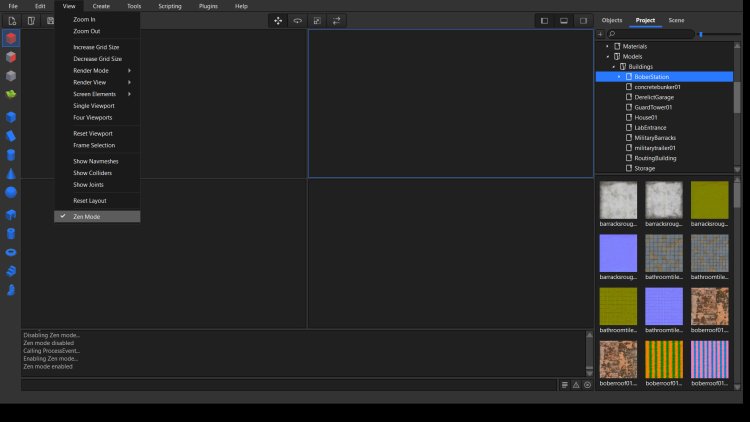The width and height of the screenshot is (750, 422).
Task: Toggle the right side panel layout button
Action: [582, 20]
